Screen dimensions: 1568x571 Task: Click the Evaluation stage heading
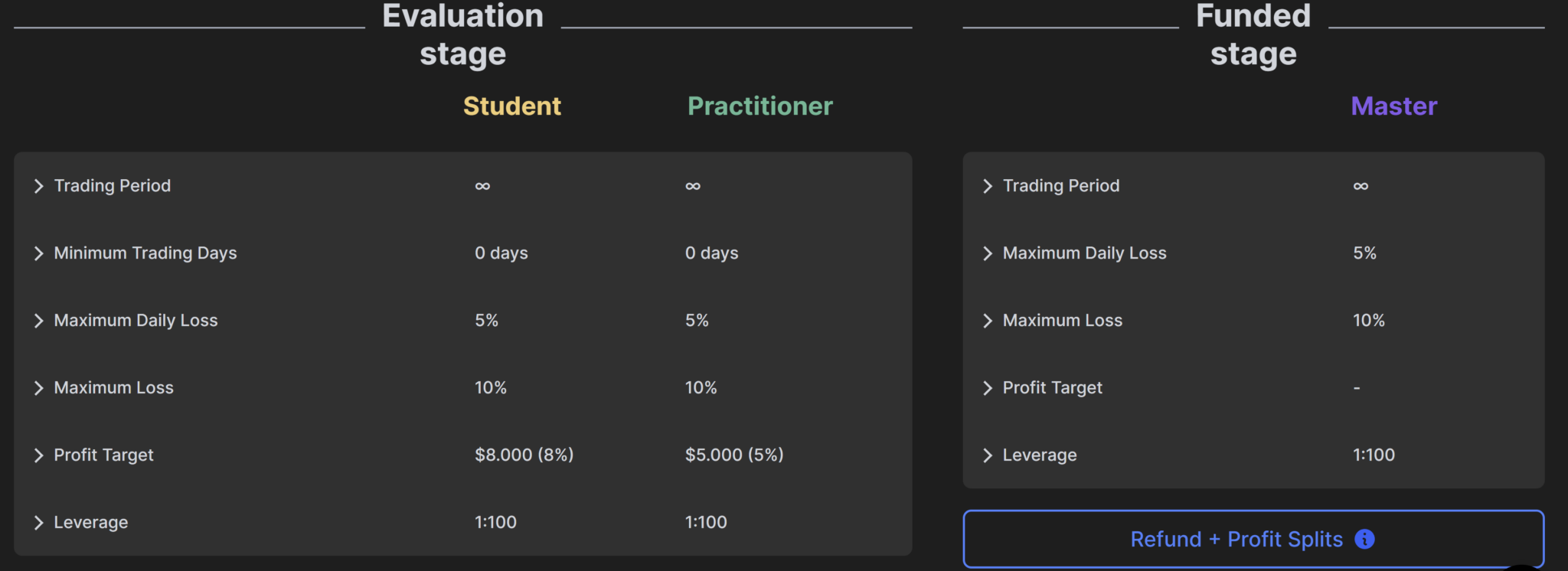point(462,34)
